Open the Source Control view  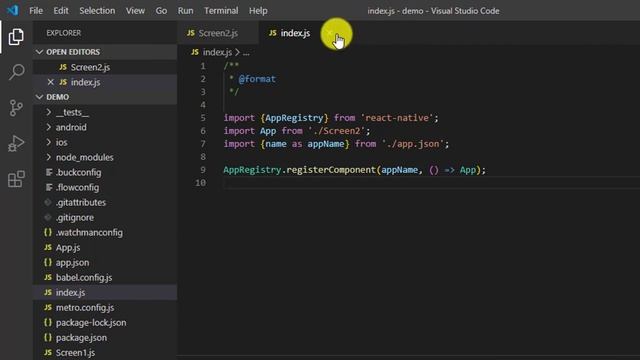16,108
